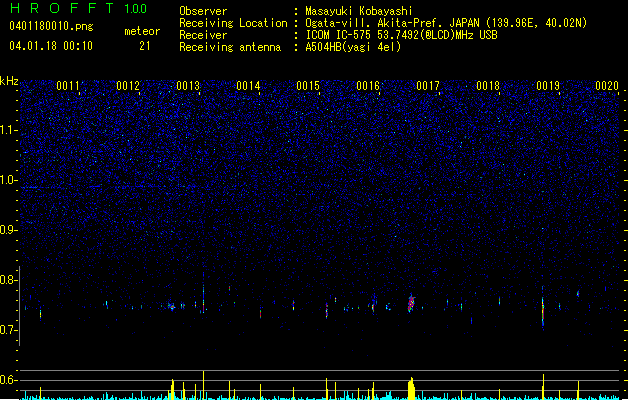Click time marker 0012
This screenshot has width=629, height=400.
pyautogui.click(x=128, y=86)
